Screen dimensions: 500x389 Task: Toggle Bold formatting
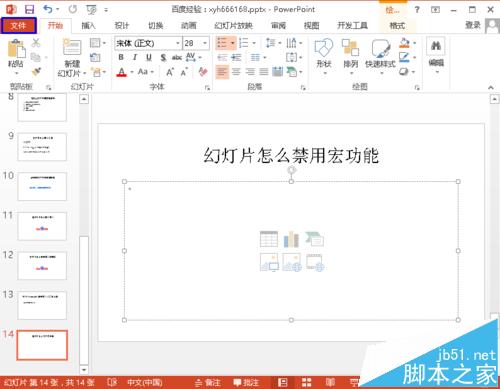click(x=121, y=57)
